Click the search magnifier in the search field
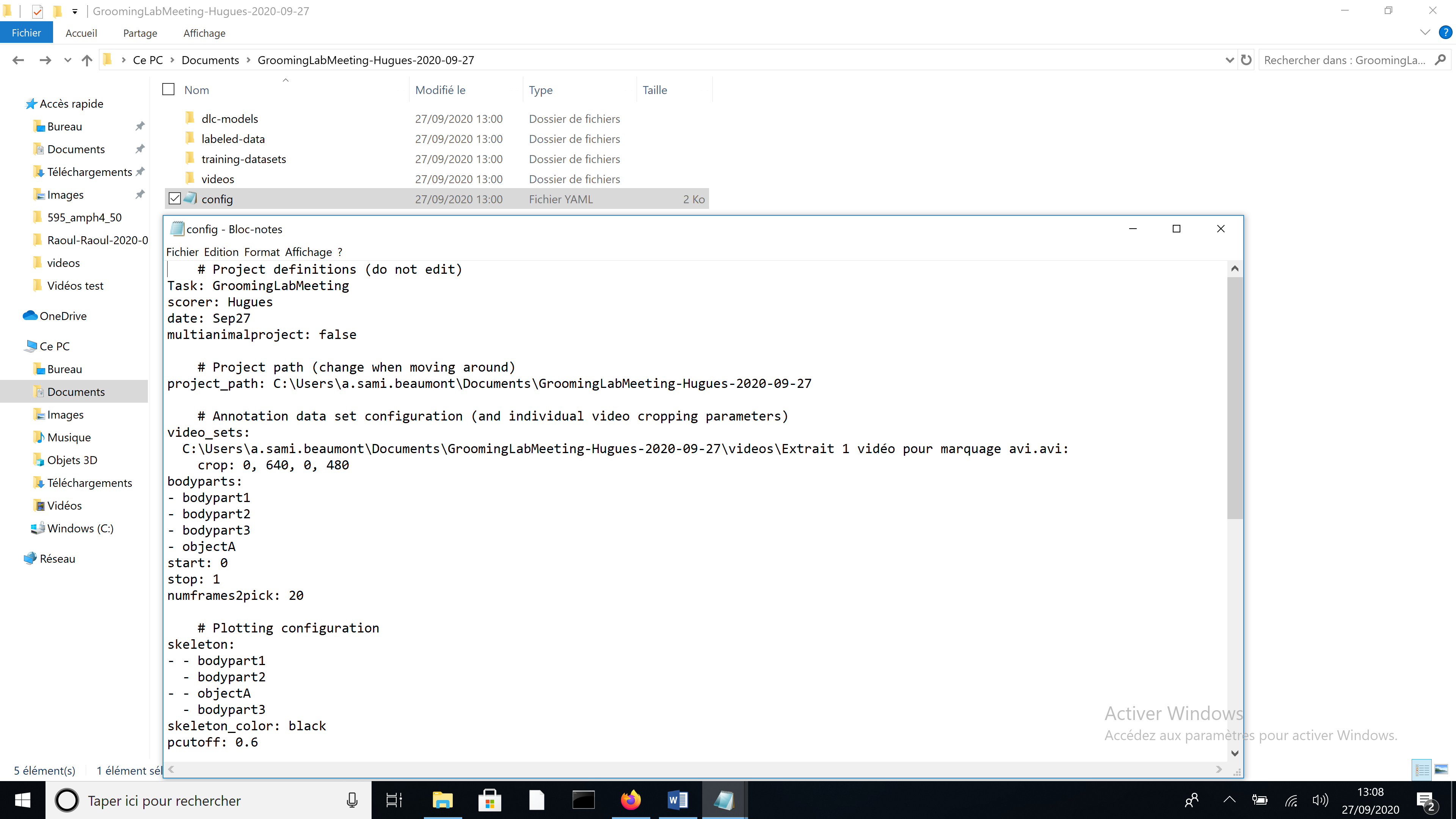Viewport: 1456px width, 819px height. coord(1440,60)
